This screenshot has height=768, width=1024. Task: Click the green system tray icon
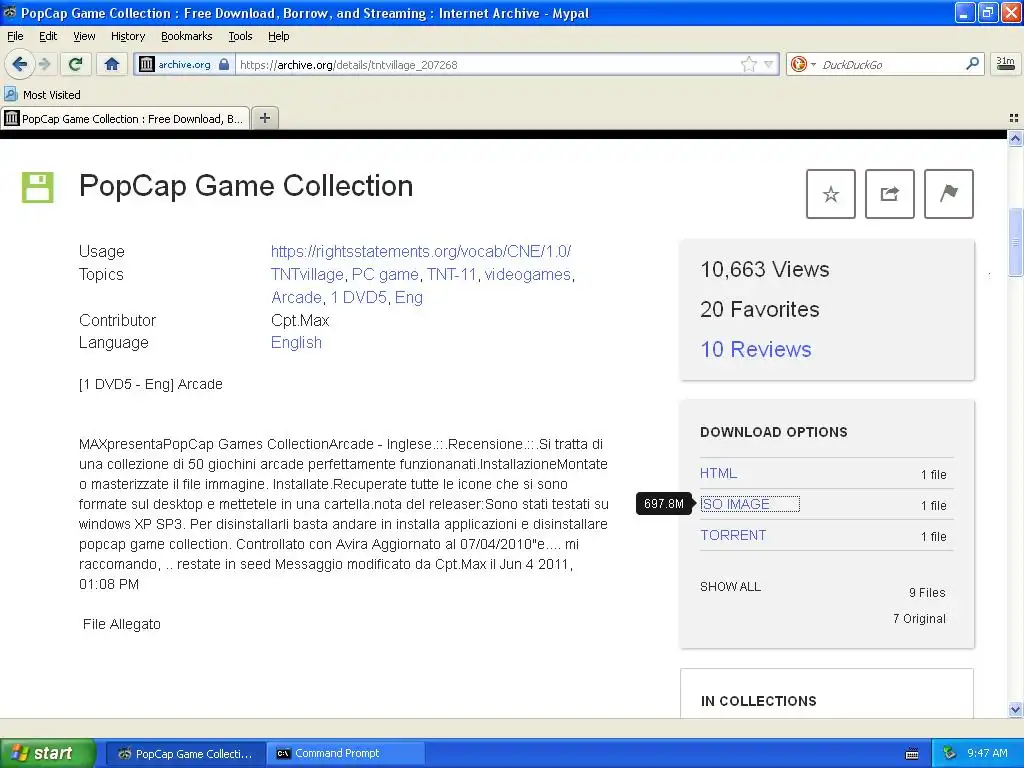pyautogui.click(x=950, y=754)
